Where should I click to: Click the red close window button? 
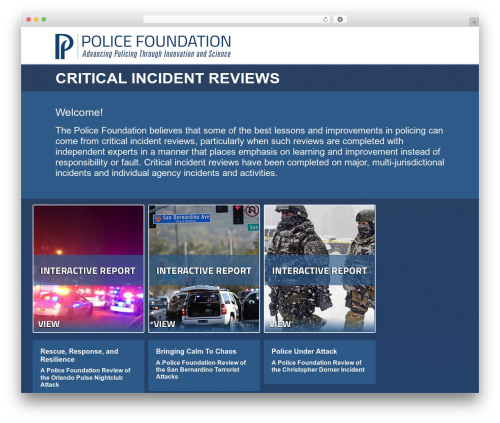tap(29, 19)
